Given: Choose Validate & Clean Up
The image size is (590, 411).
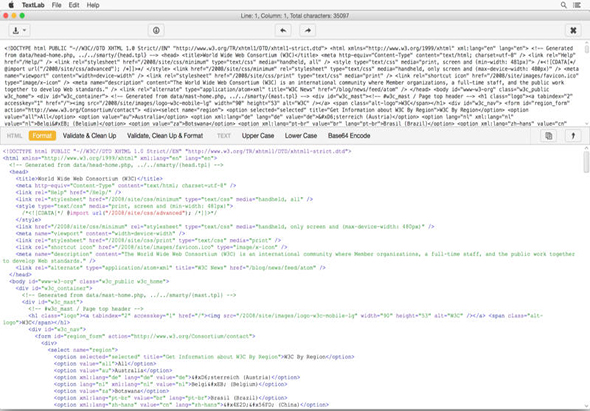Looking at the screenshot, I should (90, 136).
